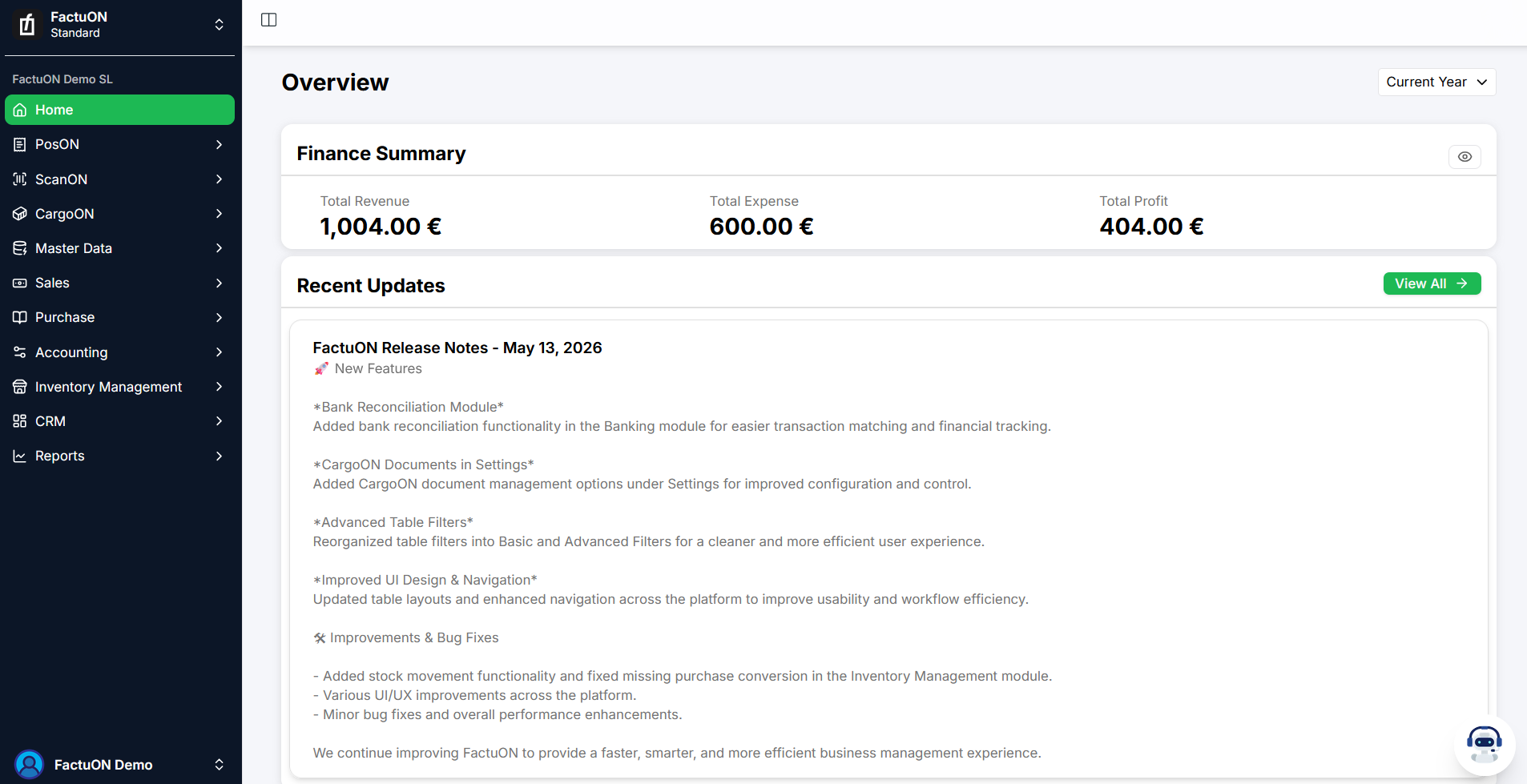
Task: Expand the ScanON submenu chevron
Action: click(x=219, y=179)
